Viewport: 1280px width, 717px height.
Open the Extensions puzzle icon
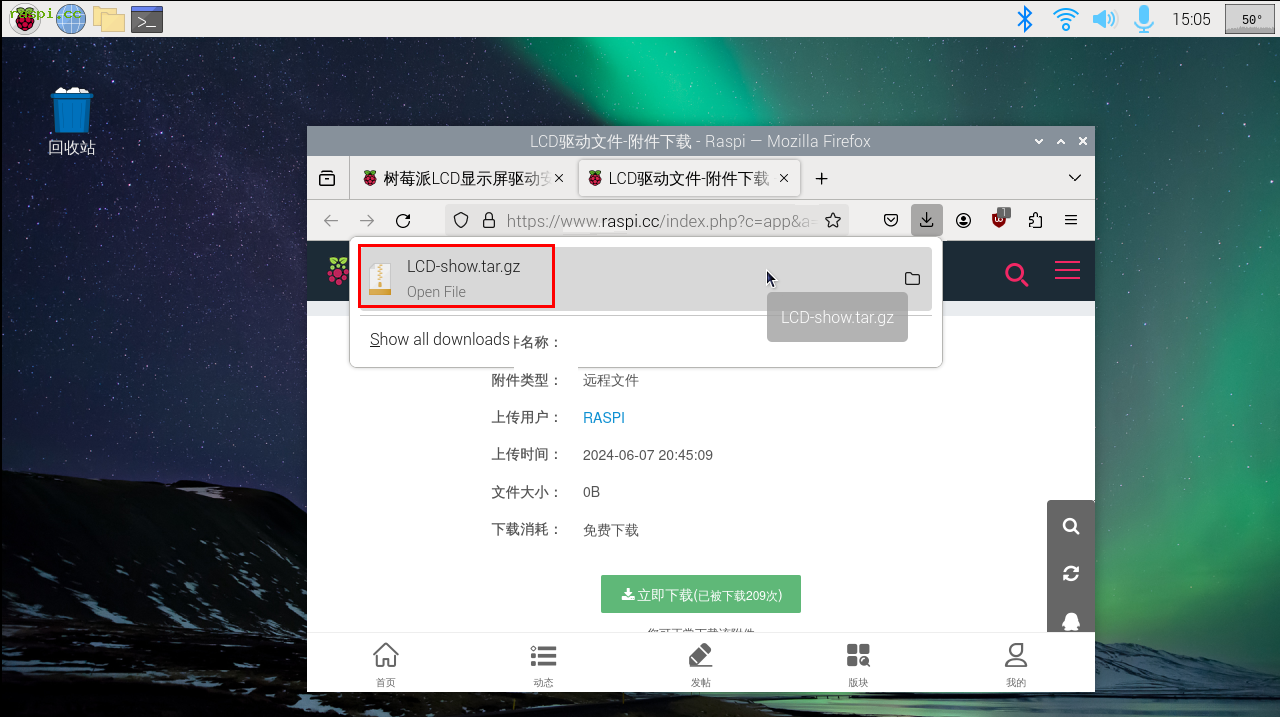(1035, 220)
